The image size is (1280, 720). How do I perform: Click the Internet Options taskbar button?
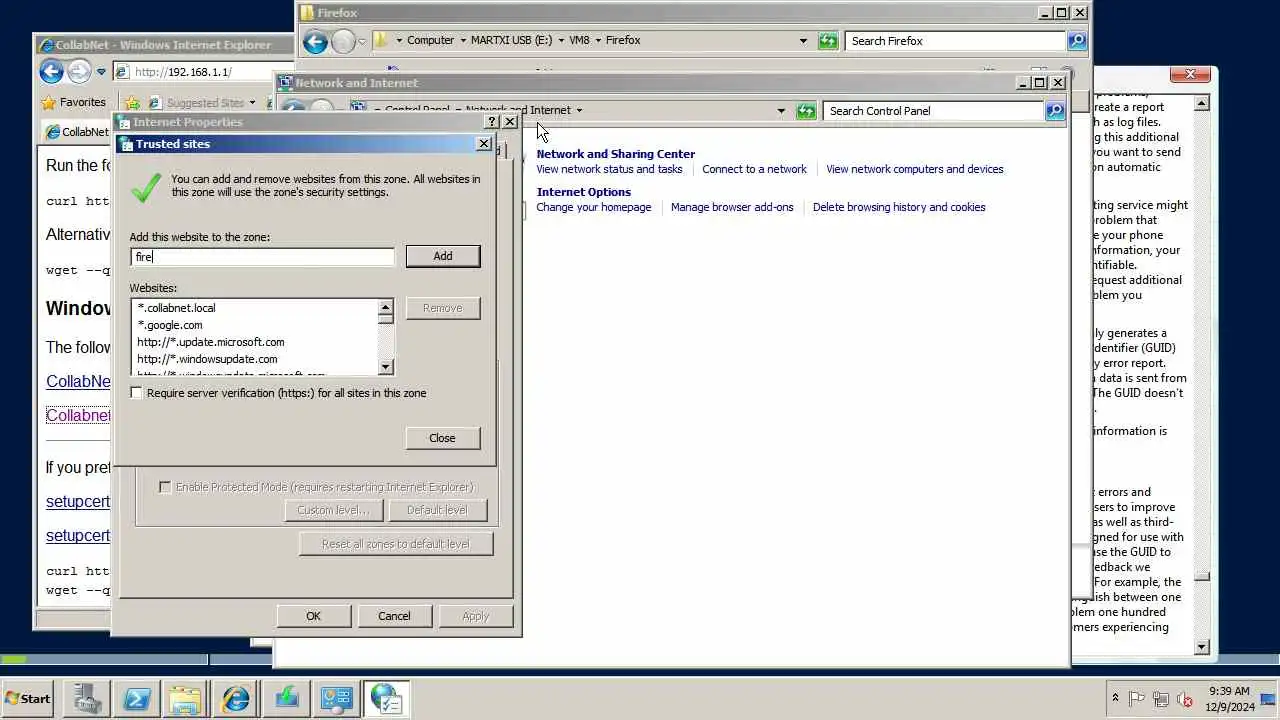coord(386,698)
